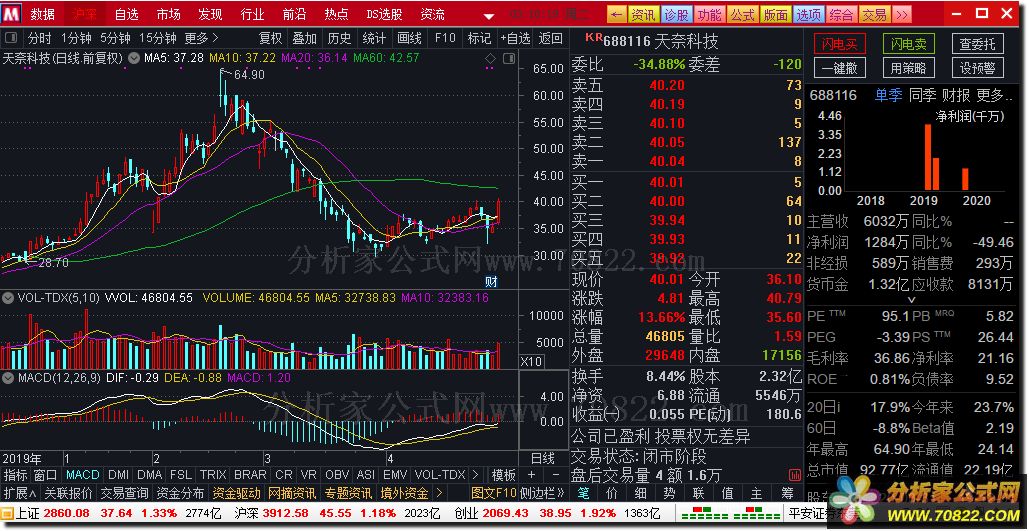The image size is (1029, 531).
Task: Switch to the 主 main force tab
Action: coord(757,492)
